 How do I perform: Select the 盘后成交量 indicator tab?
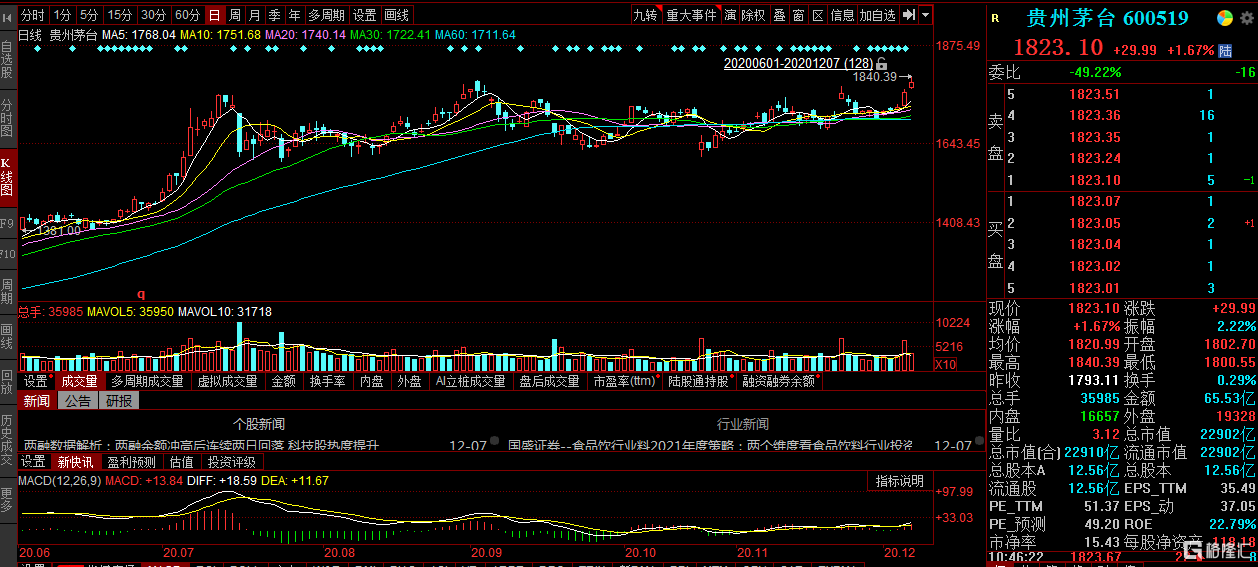pyautogui.click(x=549, y=381)
